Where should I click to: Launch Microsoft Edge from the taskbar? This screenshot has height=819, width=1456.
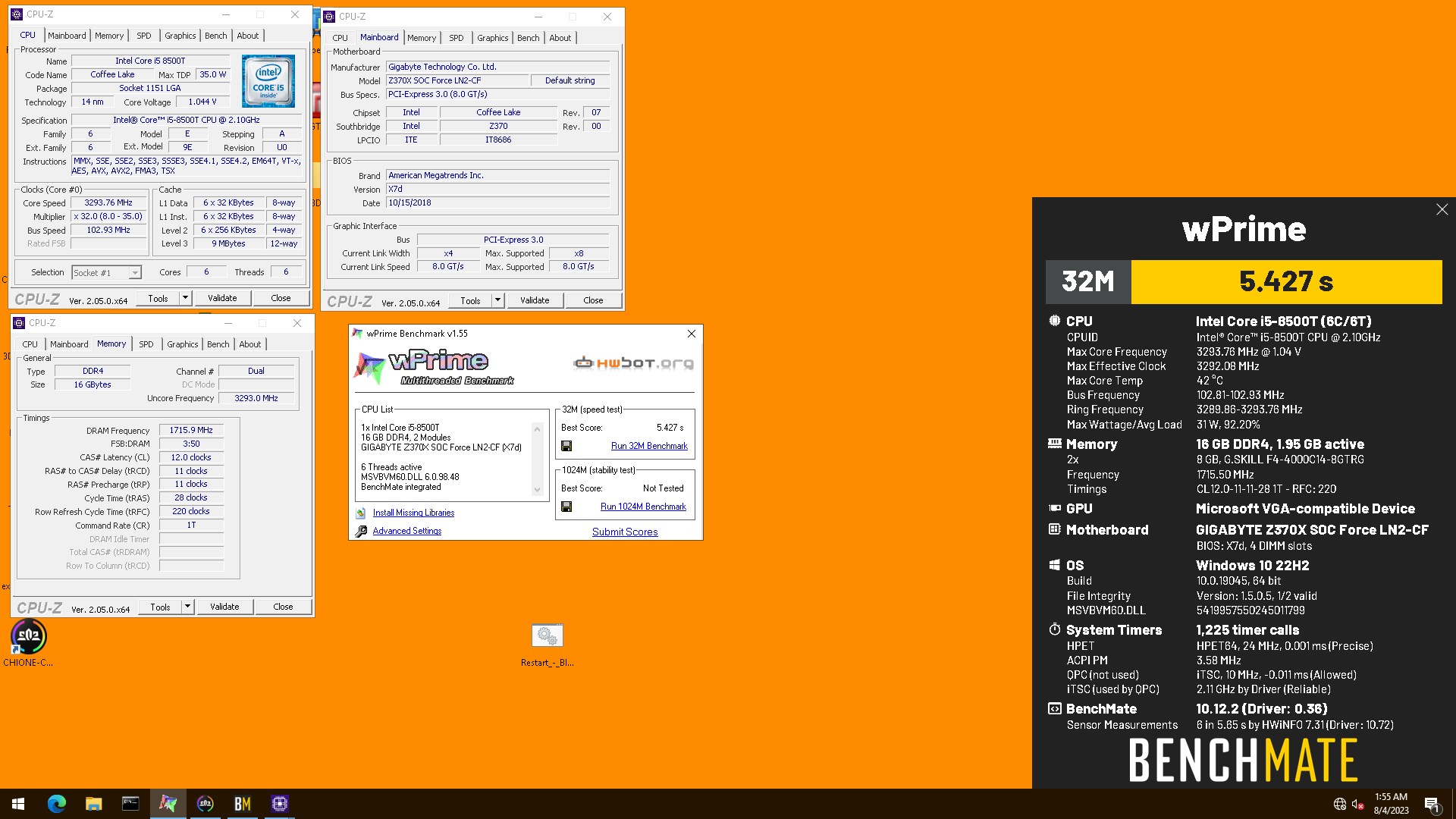[56, 804]
